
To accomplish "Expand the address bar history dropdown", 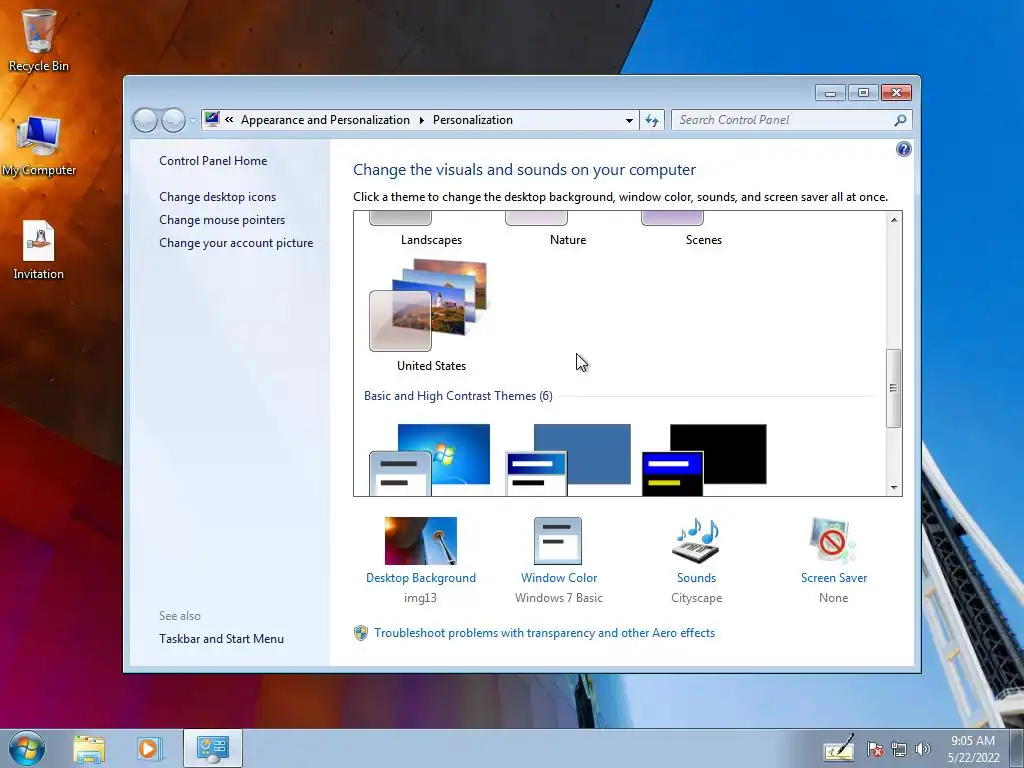I will pyautogui.click(x=629, y=120).
